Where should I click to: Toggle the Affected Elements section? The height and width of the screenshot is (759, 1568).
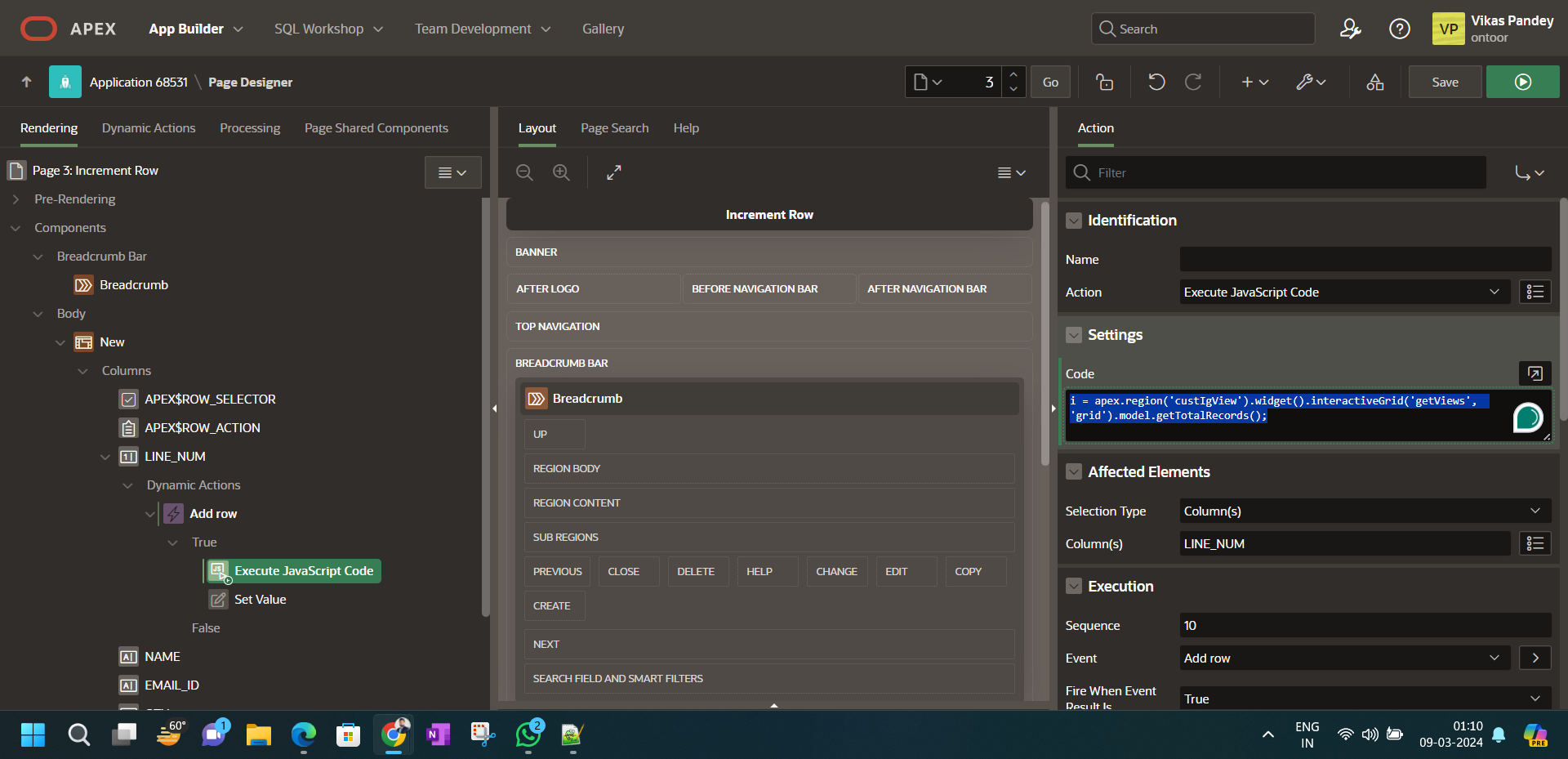click(x=1074, y=472)
